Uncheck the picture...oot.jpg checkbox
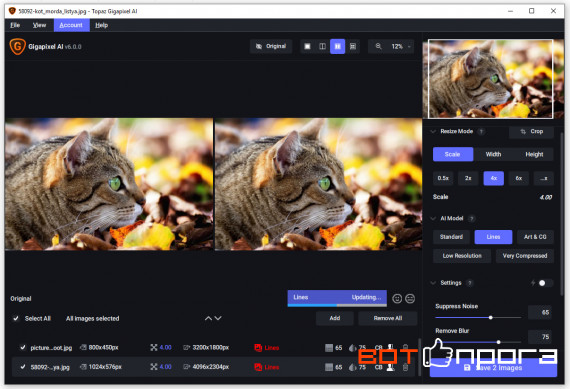Viewport: 570px width, 389px height. (x=23, y=348)
